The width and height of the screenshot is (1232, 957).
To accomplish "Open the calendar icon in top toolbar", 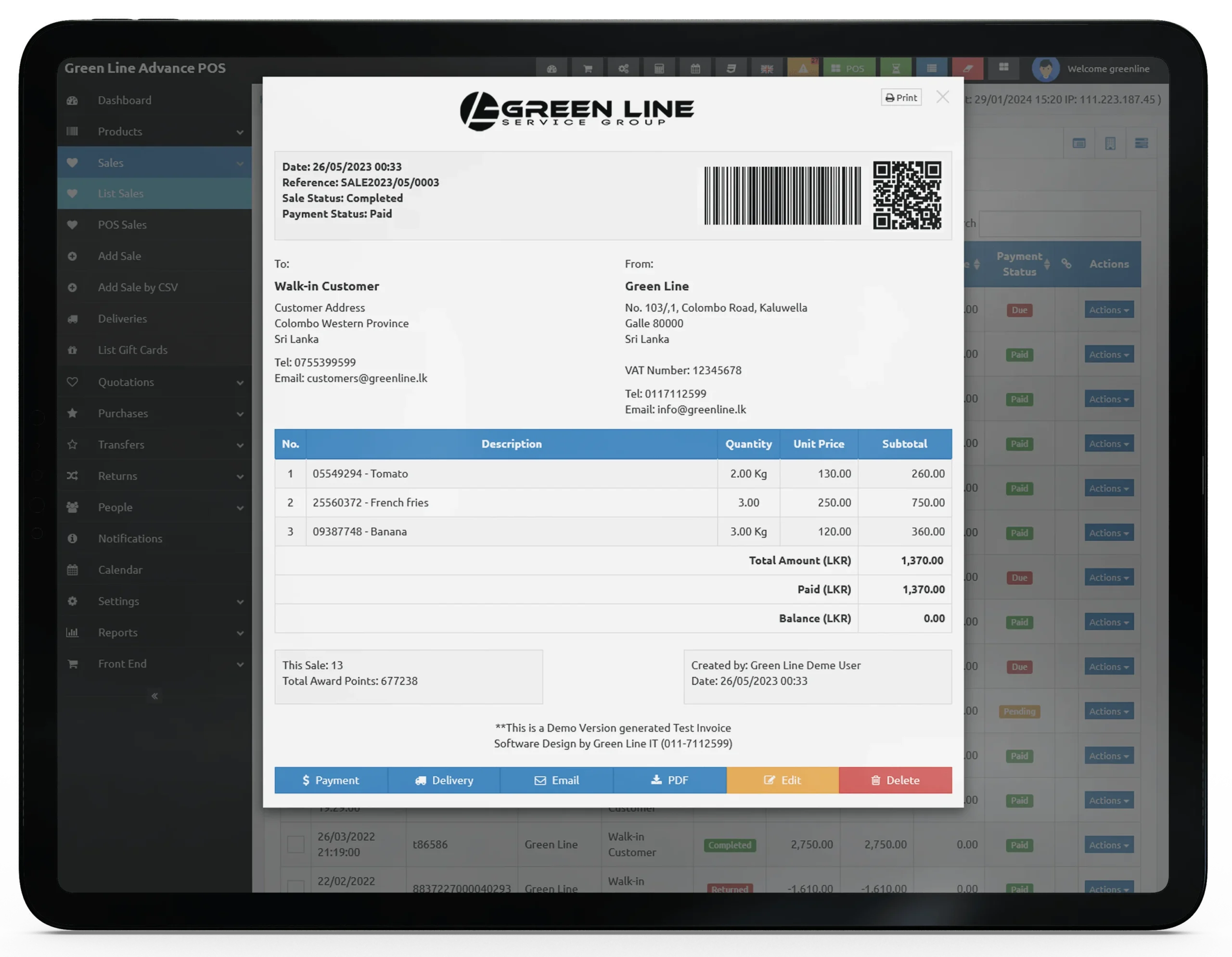I will [x=695, y=68].
